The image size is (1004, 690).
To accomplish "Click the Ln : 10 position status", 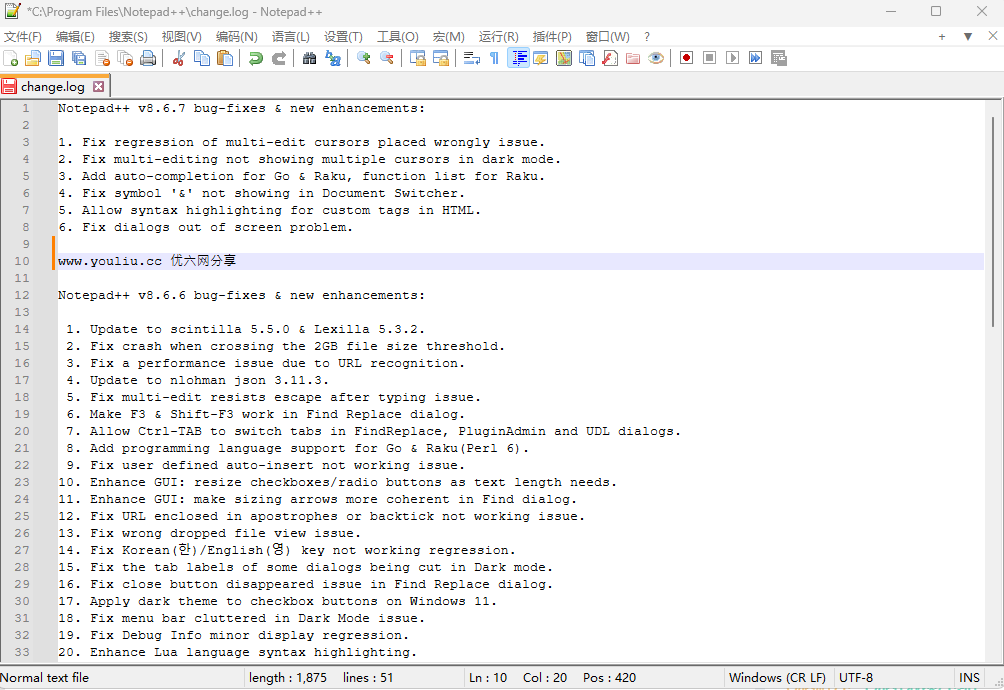I will 488,677.
